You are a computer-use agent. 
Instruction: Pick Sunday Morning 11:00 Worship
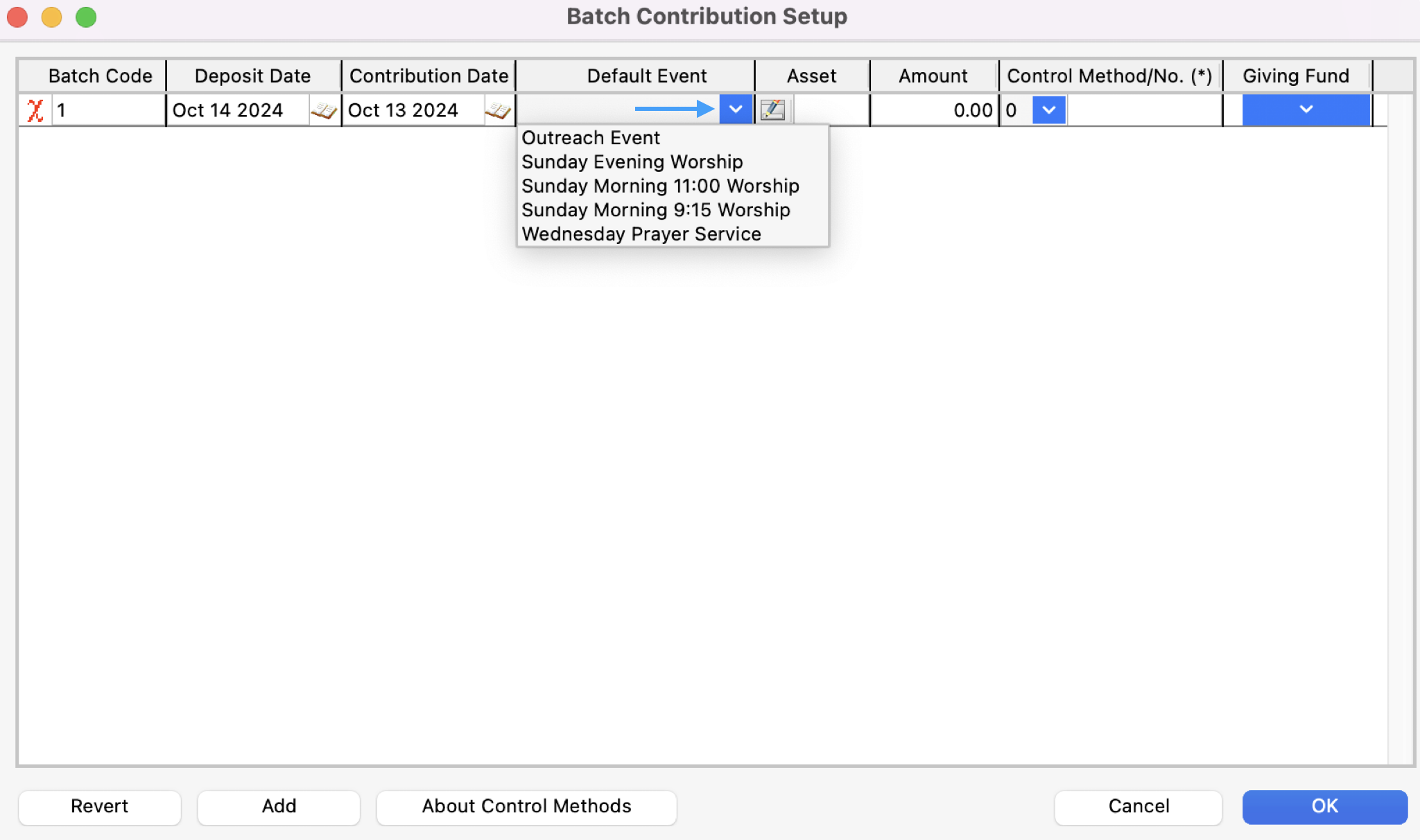coord(660,186)
